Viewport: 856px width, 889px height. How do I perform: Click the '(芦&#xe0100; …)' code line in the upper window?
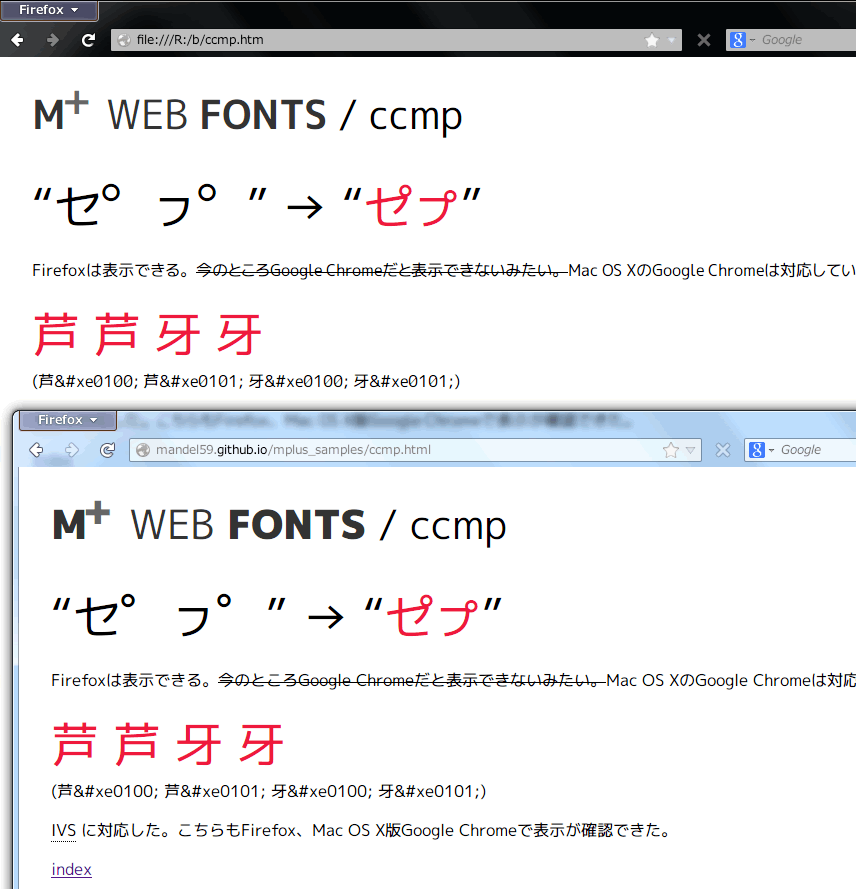pyautogui.click(x=246, y=381)
